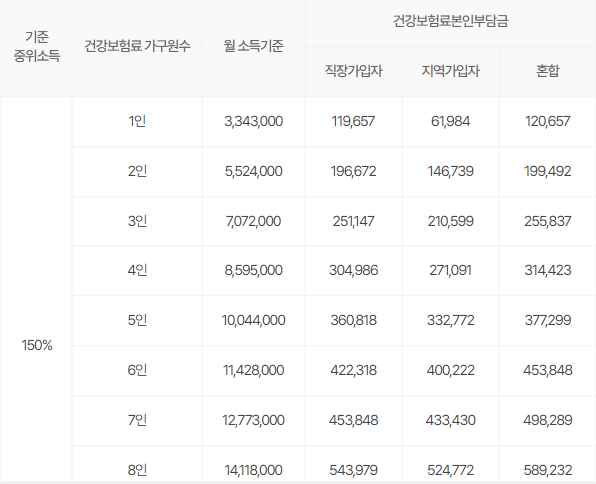The width and height of the screenshot is (596, 484).
Task: Select the value 120,657
Action: click(548, 121)
